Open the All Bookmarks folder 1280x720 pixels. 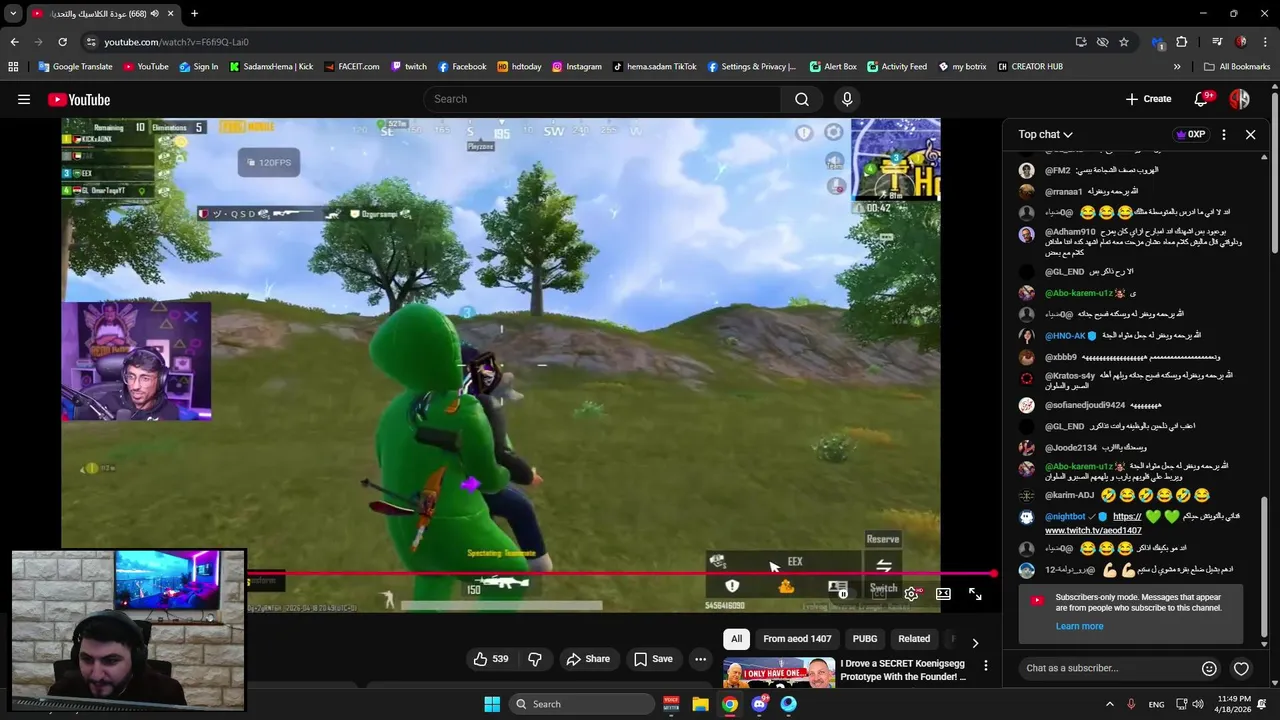click(x=1237, y=67)
